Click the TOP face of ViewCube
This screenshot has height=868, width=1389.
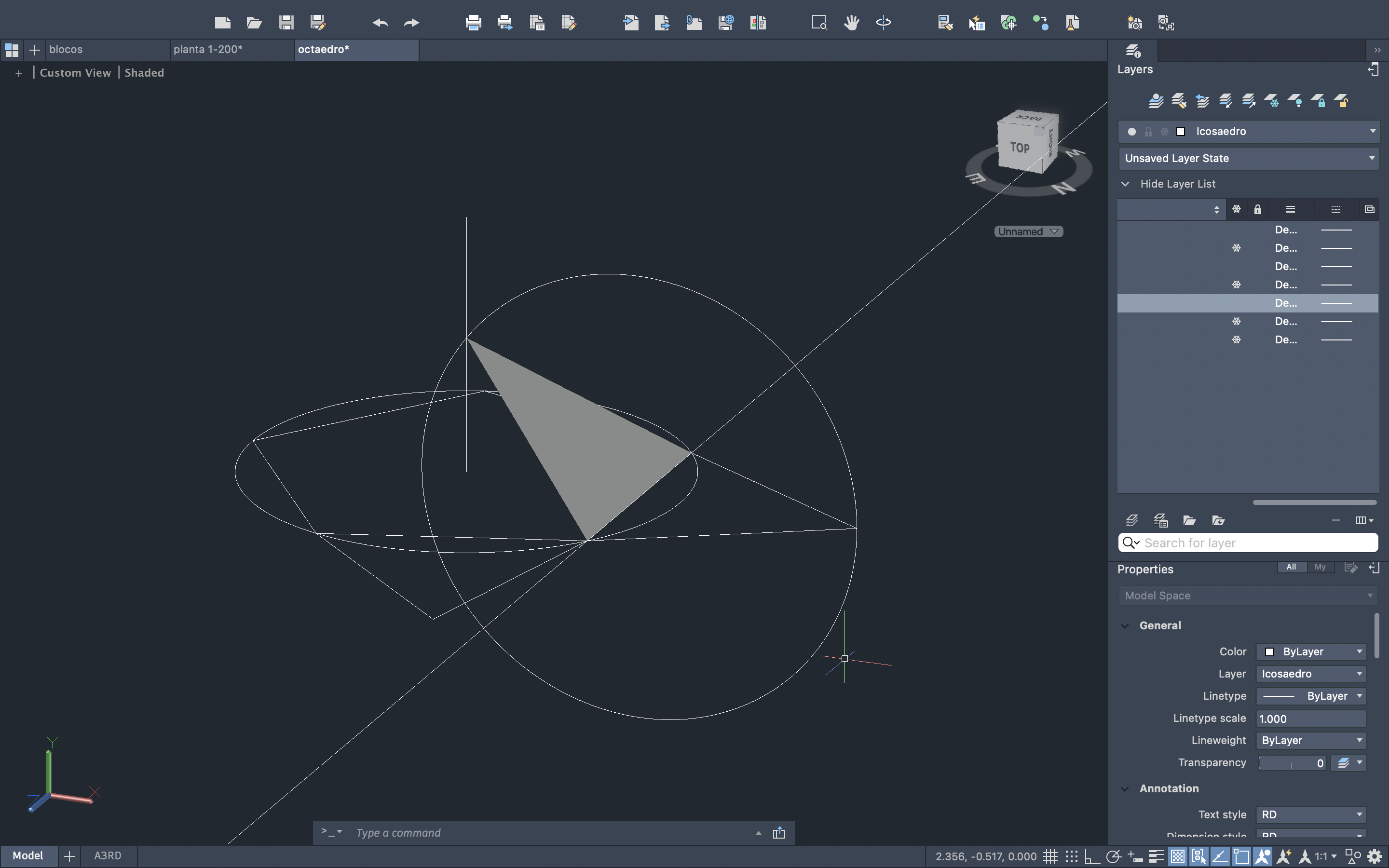point(1020,148)
